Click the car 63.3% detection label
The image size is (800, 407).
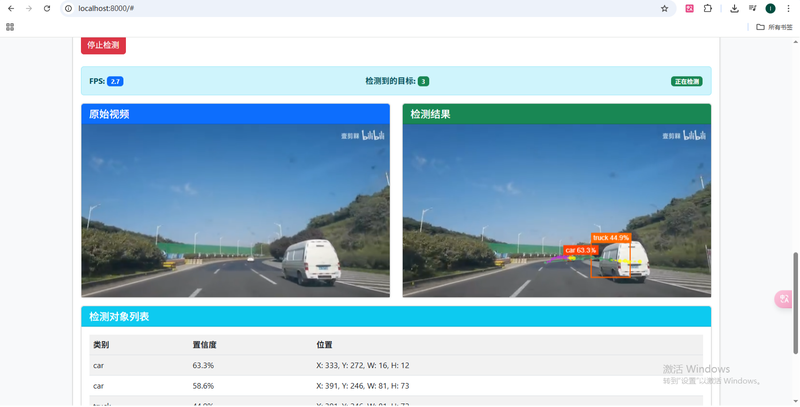[x=581, y=250]
